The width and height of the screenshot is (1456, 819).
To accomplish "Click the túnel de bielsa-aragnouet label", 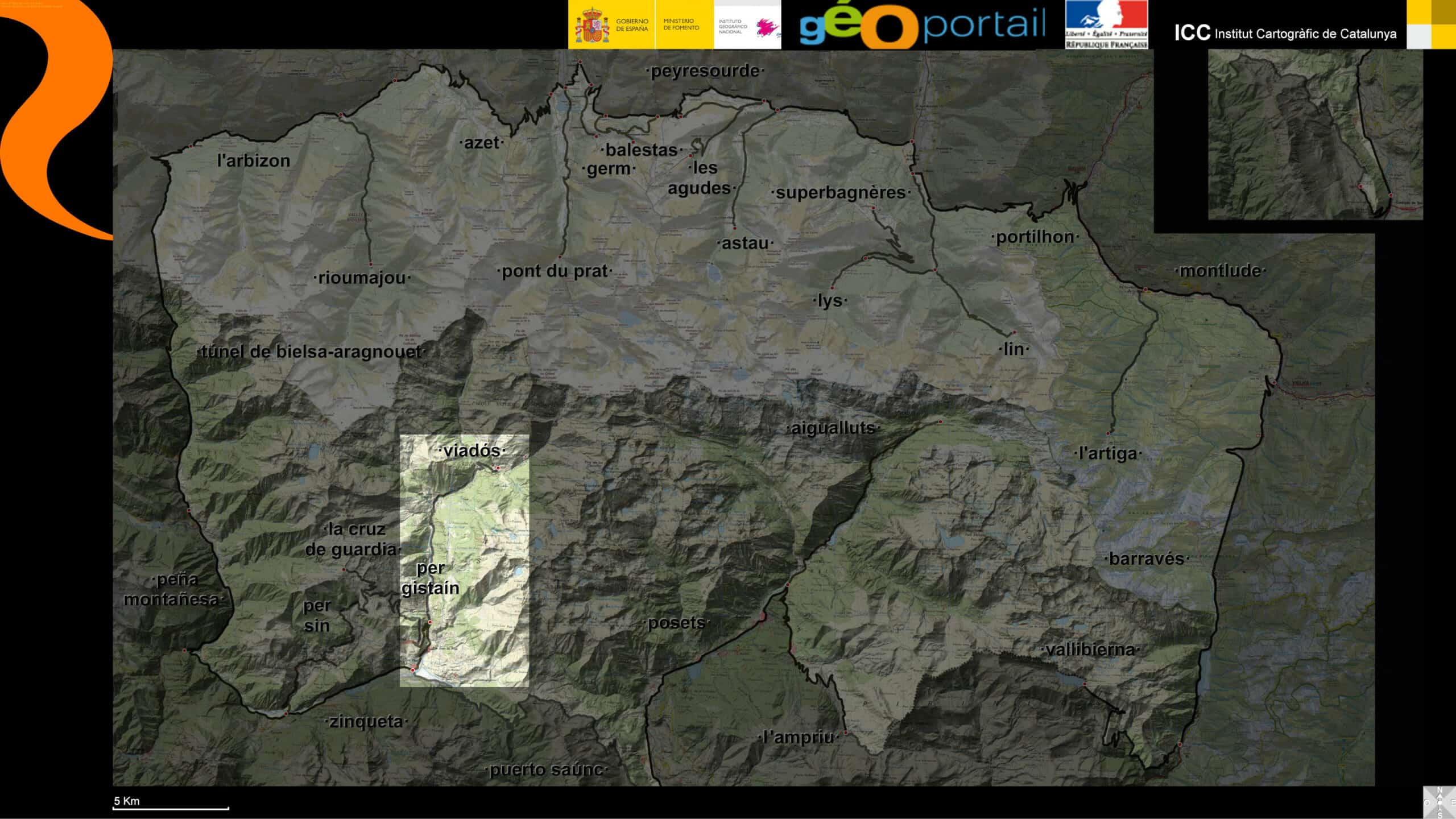I will click(311, 352).
